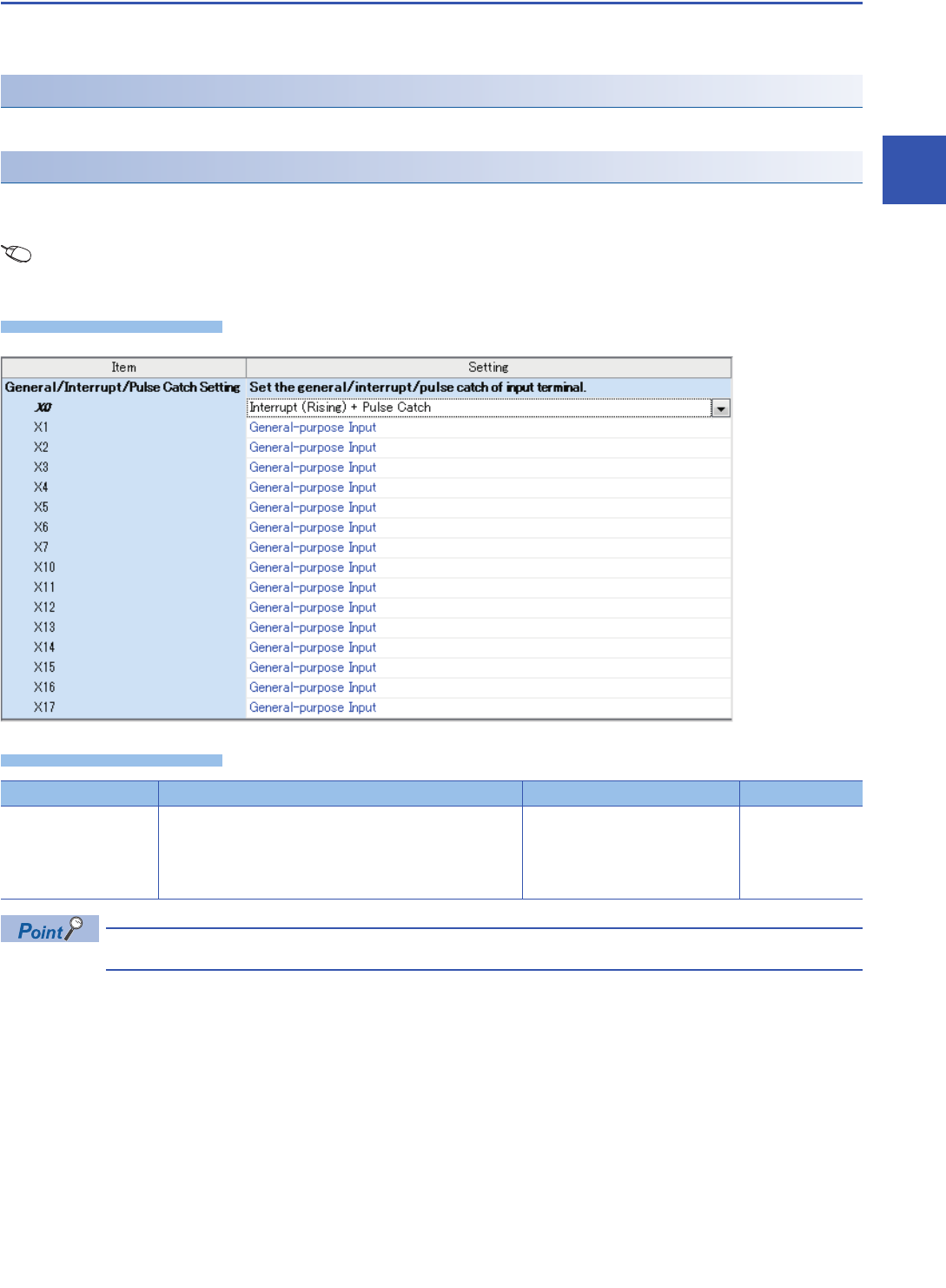
Task: Pick the X12 General-purpose Input cell
Action: pyautogui.click(x=313, y=607)
